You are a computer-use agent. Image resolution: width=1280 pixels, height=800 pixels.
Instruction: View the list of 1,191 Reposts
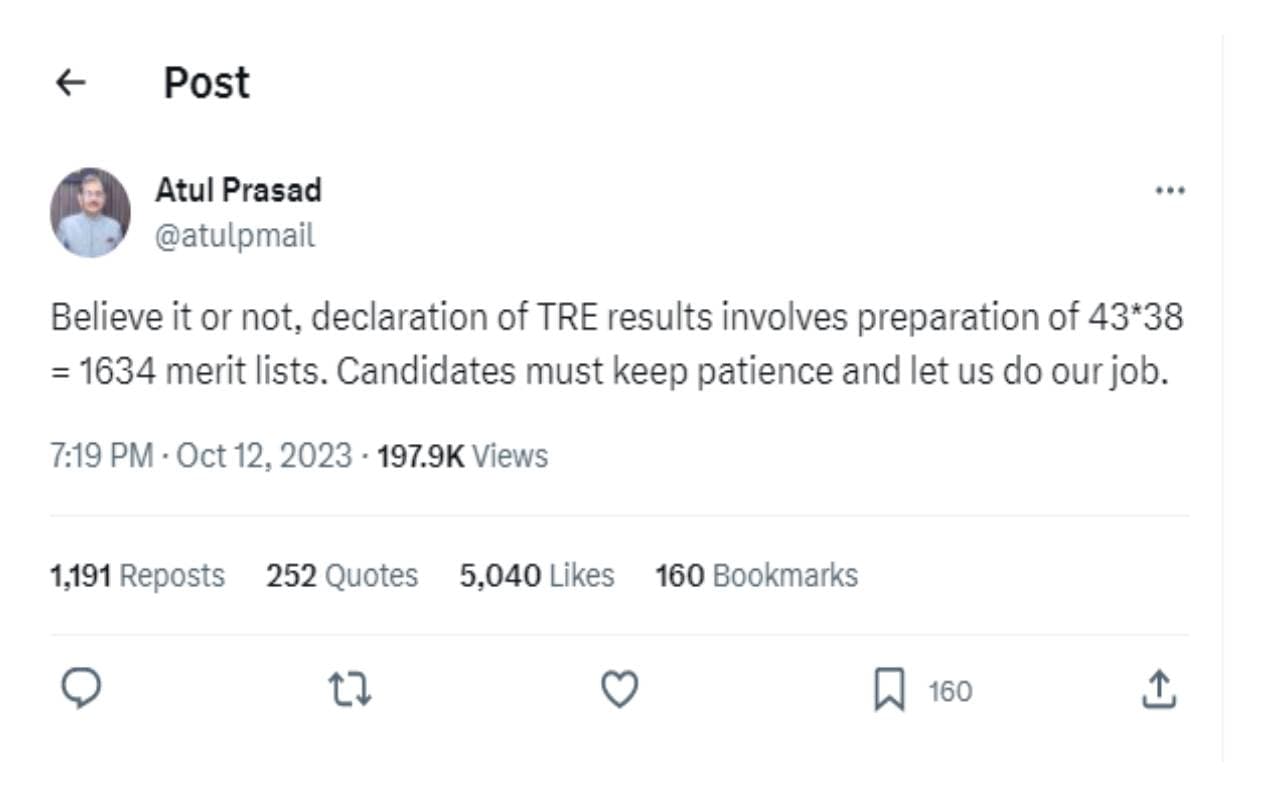click(x=137, y=576)
